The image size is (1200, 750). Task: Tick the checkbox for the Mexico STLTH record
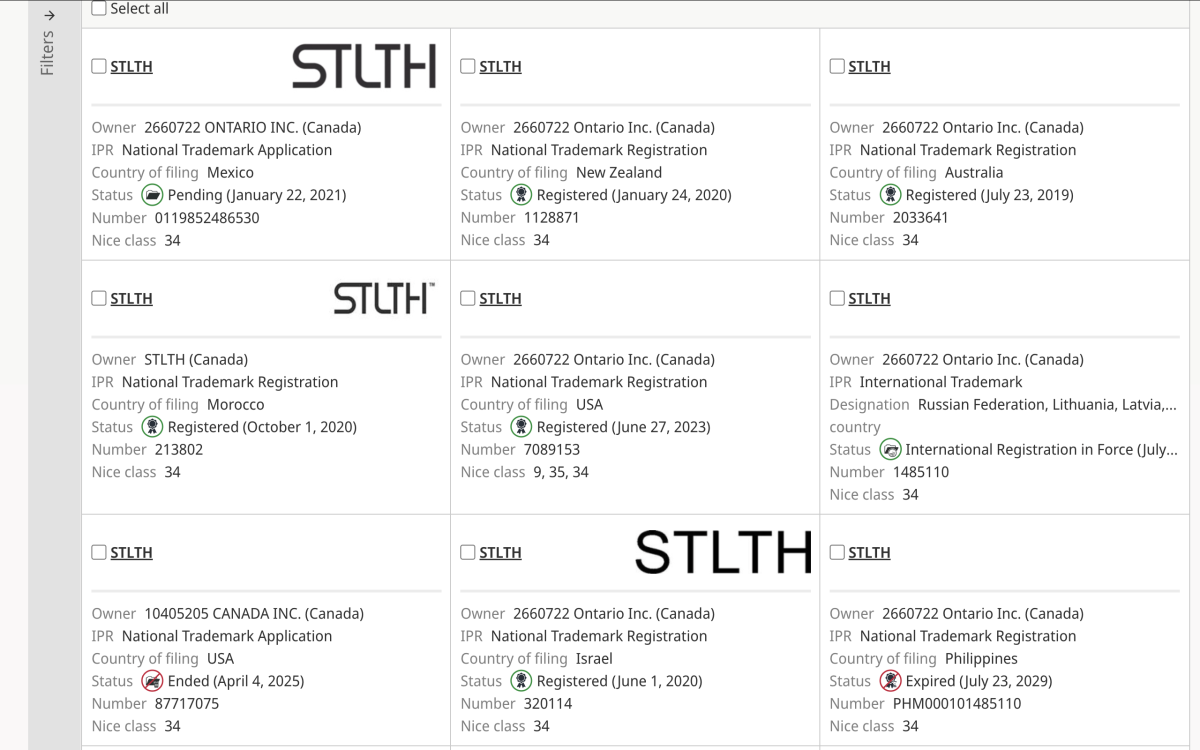tap(98, 67)
